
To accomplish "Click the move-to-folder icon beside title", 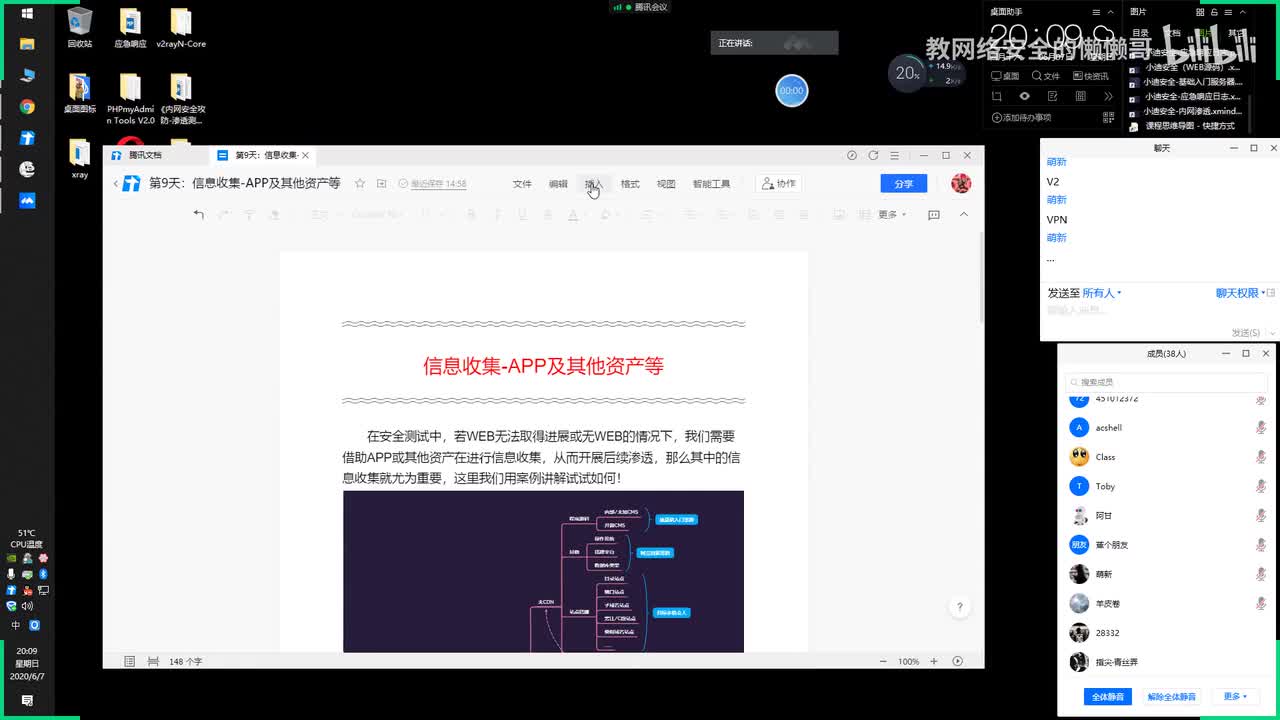I will tap(382, 184).
